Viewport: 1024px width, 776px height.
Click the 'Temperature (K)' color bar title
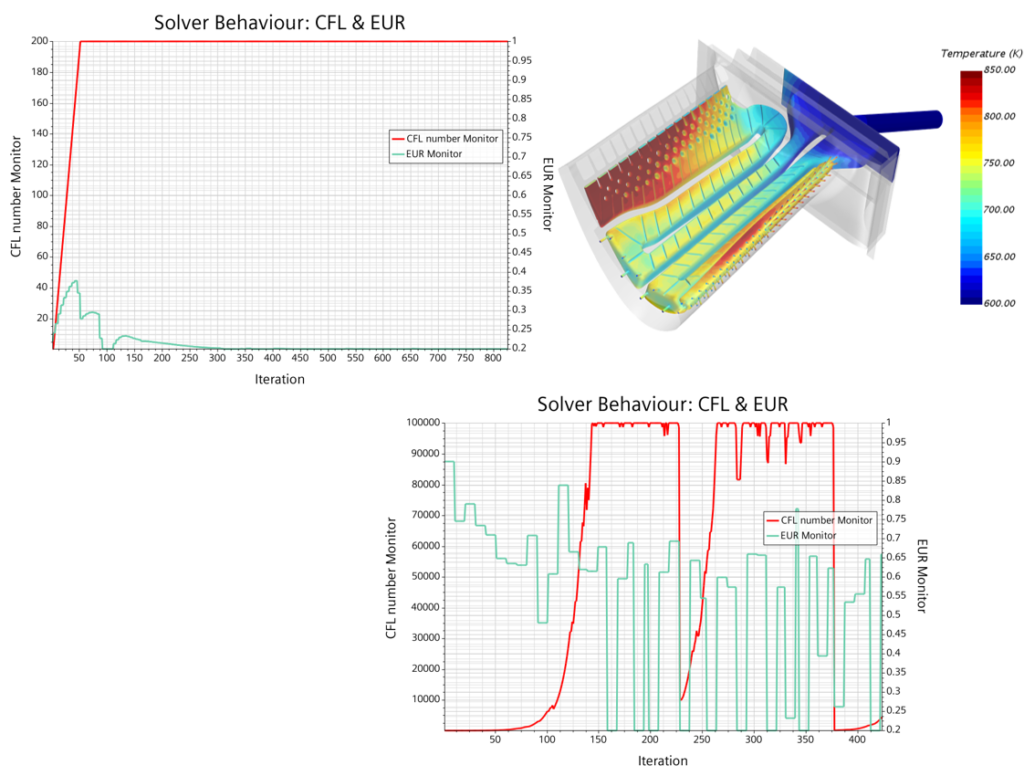981,53
